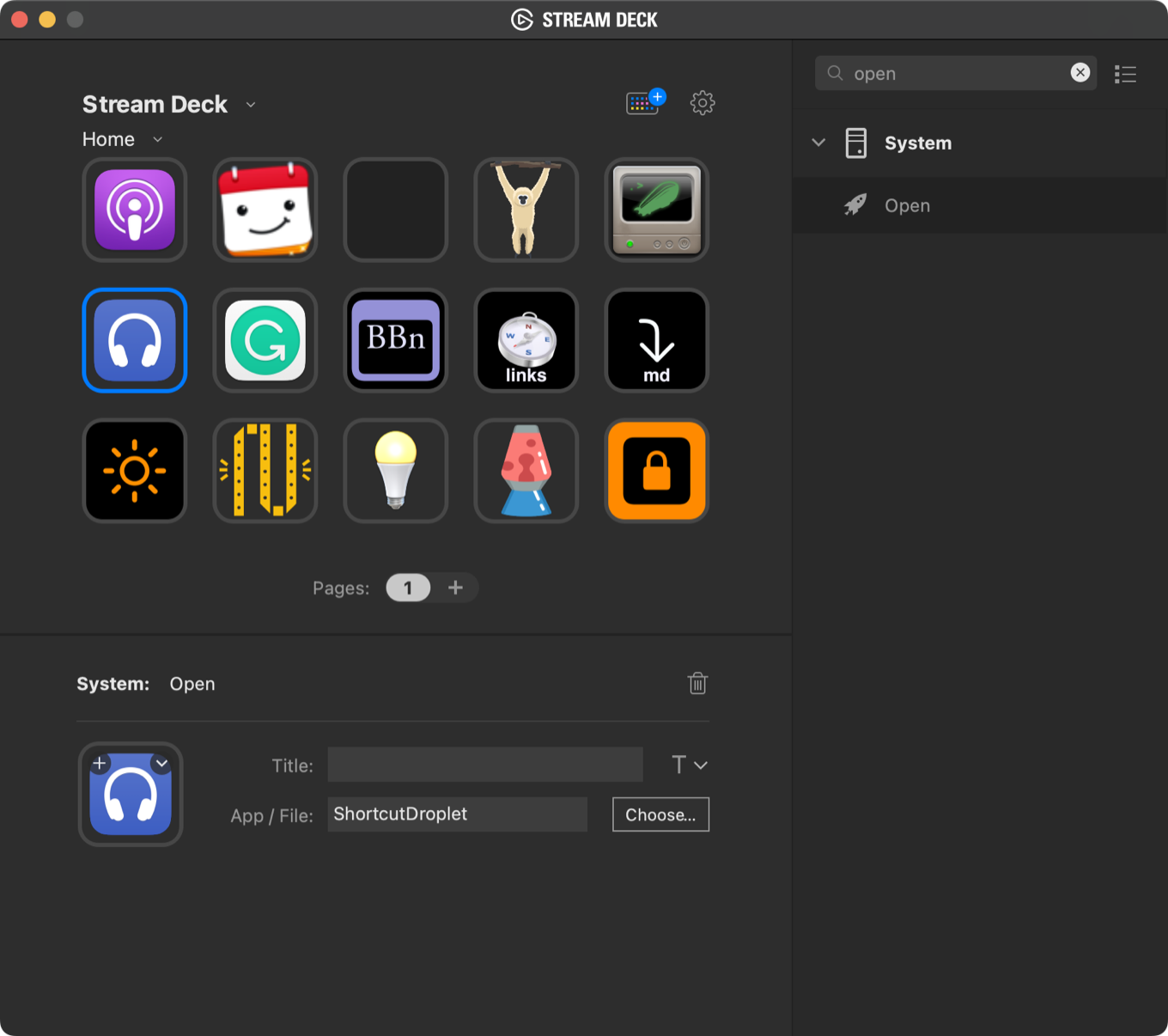Click the Title input field
This screenshot has height=1036, width=1168.
click(484, 765)
